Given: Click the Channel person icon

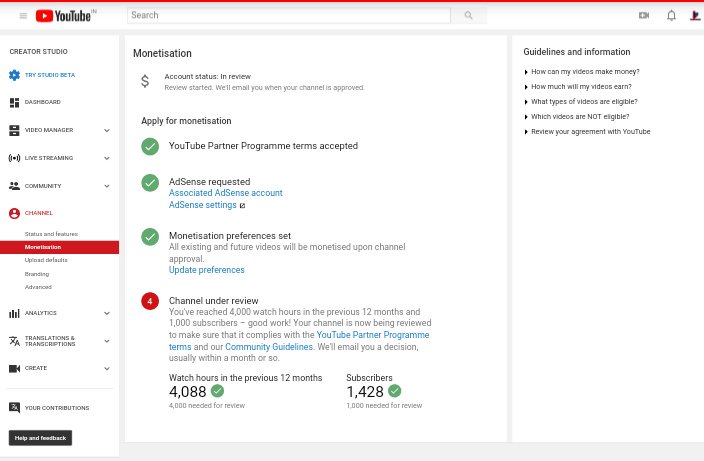Looking at the screenshot, I should [x=14, y=213].
